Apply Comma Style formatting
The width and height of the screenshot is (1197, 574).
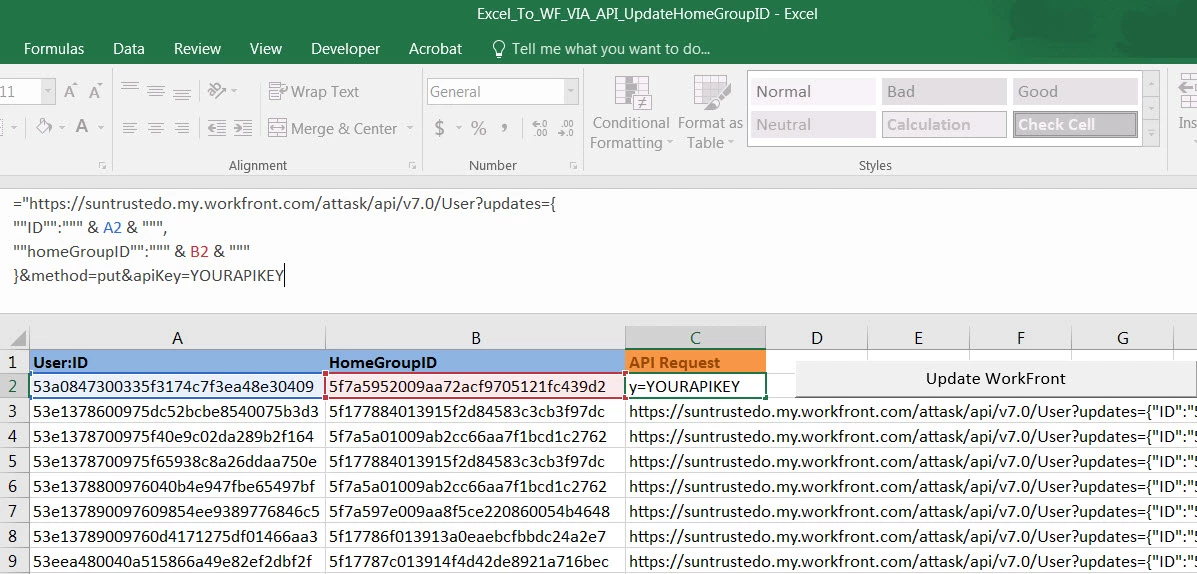pyautogui.click(x=505, y=128)
